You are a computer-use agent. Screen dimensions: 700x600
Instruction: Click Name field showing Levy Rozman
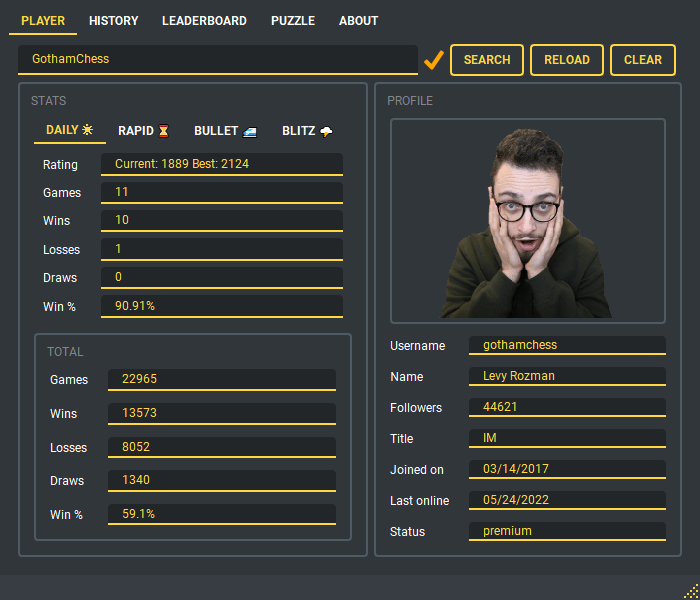point(567,376)
